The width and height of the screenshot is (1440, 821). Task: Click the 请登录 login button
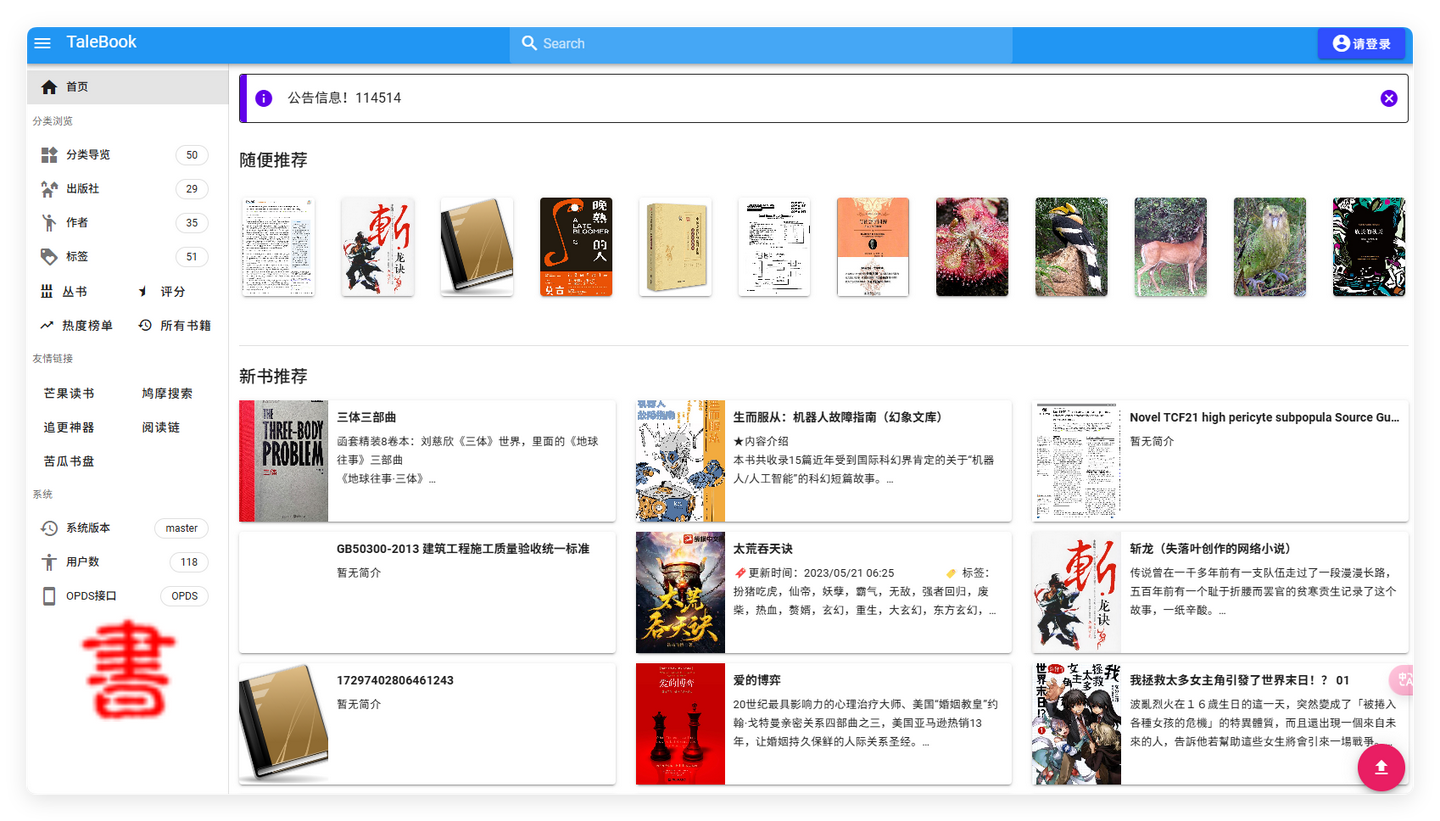point(1361,43)
